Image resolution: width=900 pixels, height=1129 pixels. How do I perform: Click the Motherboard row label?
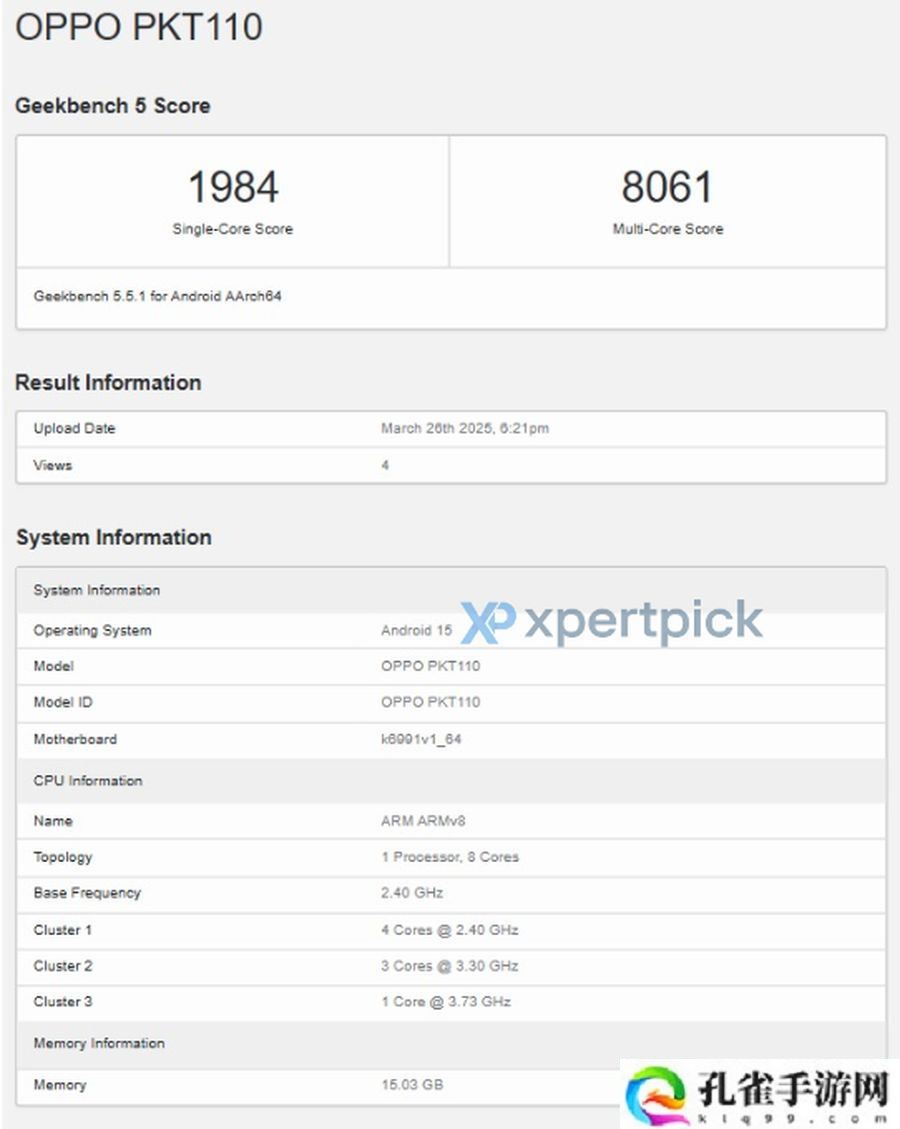[x=75, y=739]
